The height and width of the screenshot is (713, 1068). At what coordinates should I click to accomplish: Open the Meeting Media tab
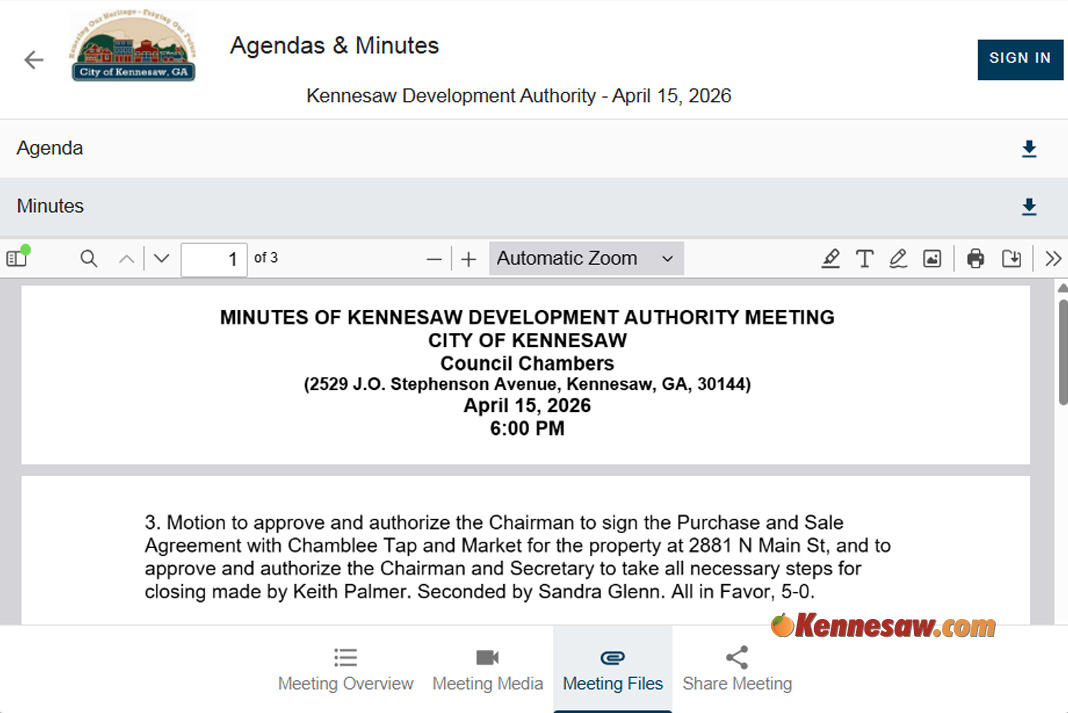pyautogui.click(x=487, y=669)
